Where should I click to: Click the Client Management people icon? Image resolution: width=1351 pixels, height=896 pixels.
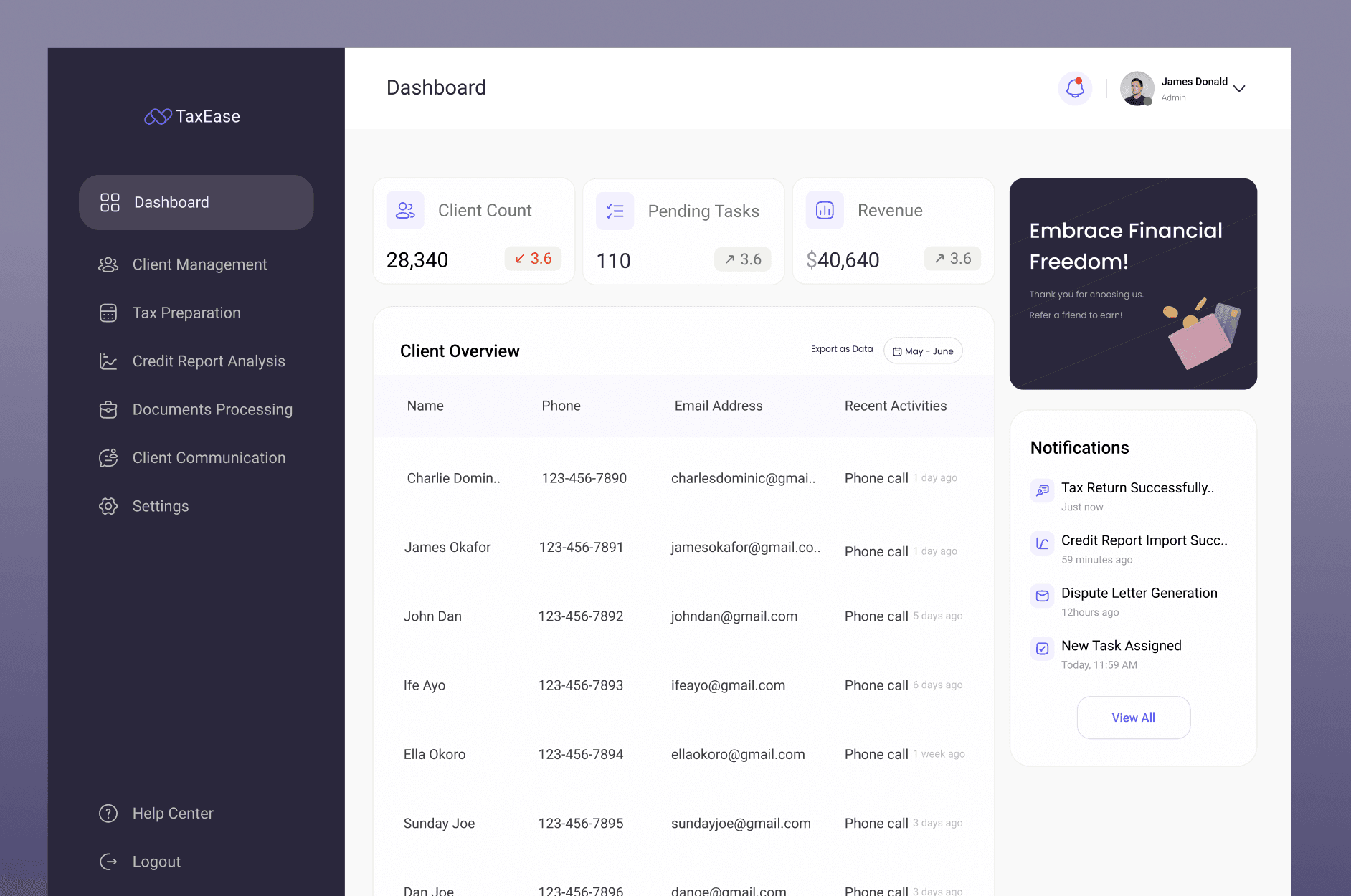tap(108, 264)
